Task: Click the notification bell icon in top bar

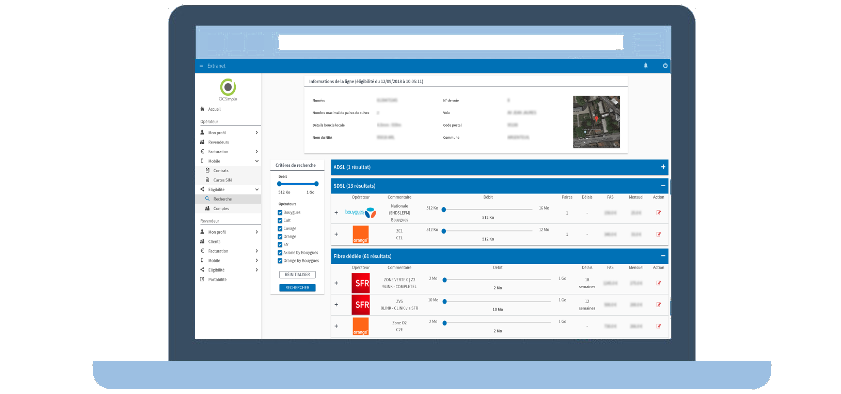Action: [645, 66]
